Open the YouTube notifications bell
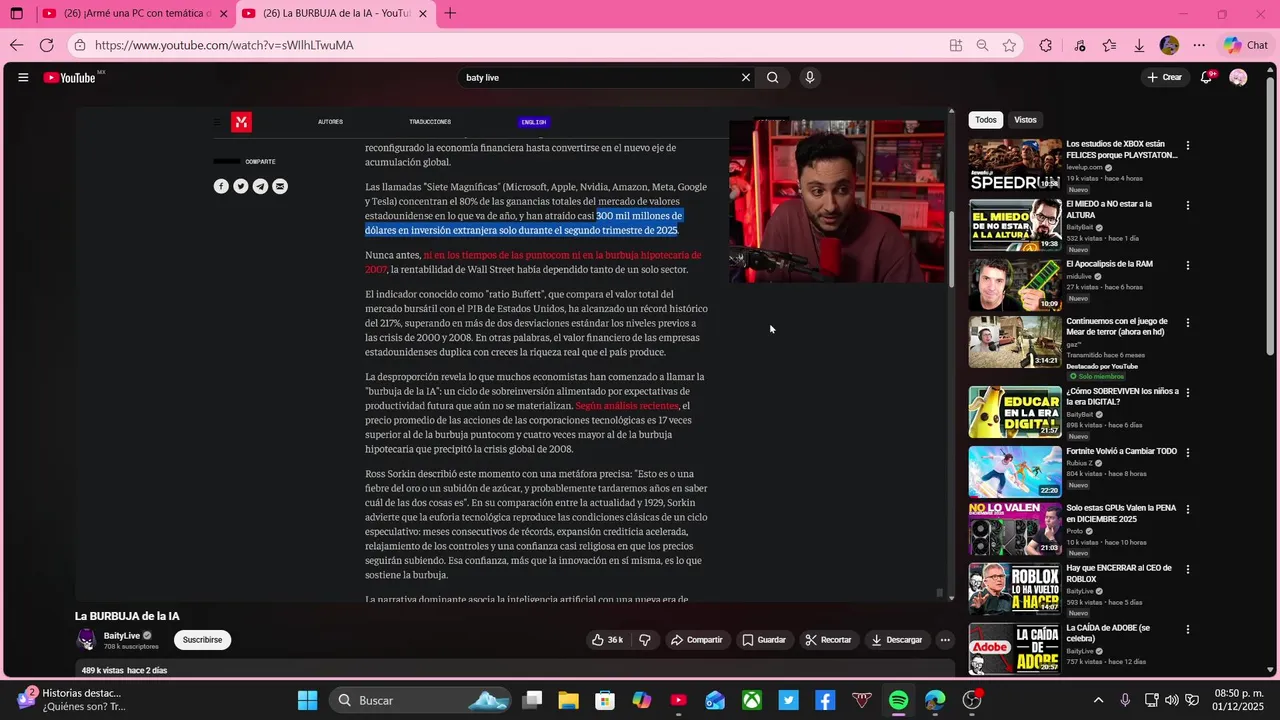The height and width of the screenshot is (720, 1280). pyautogui.click(x=1207, y=77)
